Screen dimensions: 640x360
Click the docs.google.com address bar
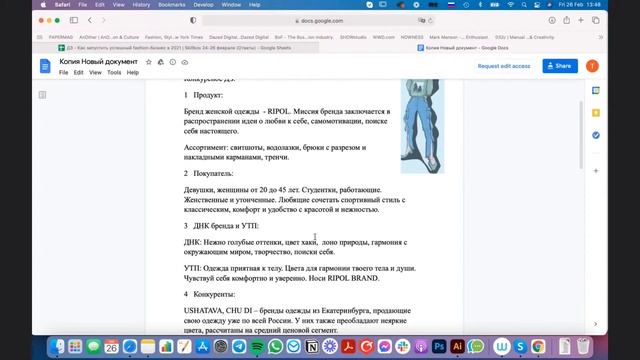tap(318, 21)
